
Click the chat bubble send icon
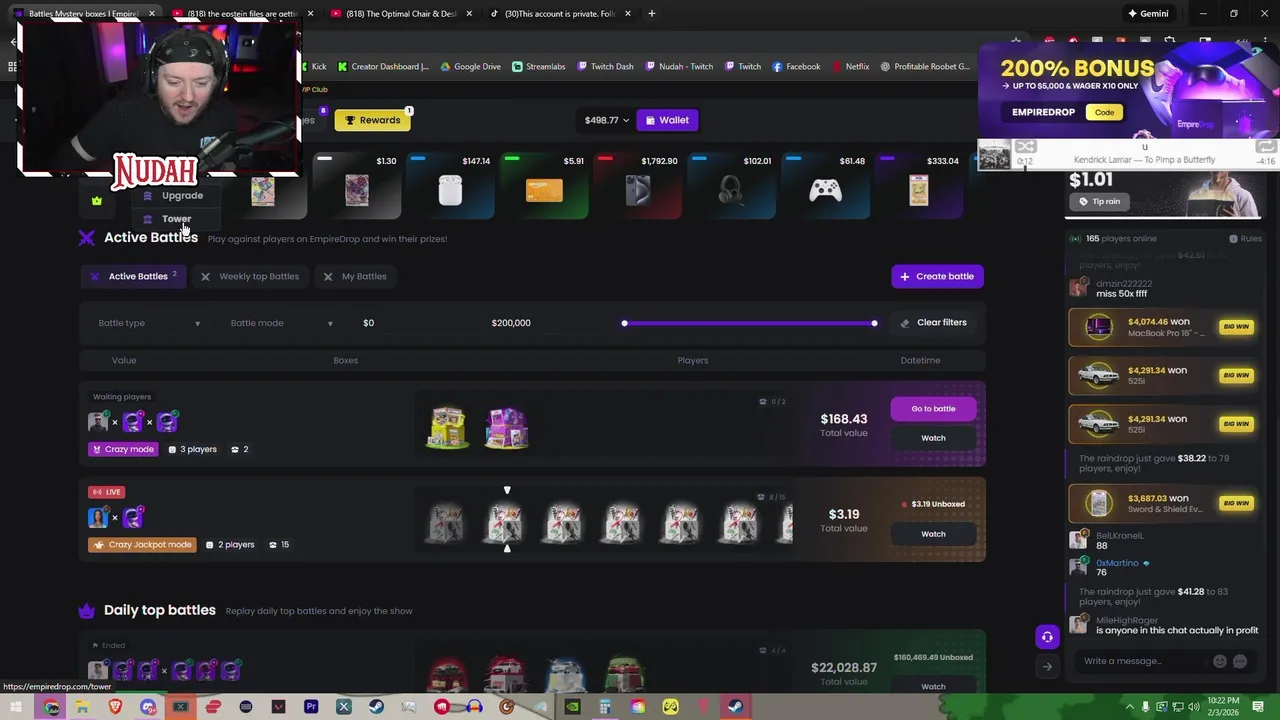point(1240,661)
